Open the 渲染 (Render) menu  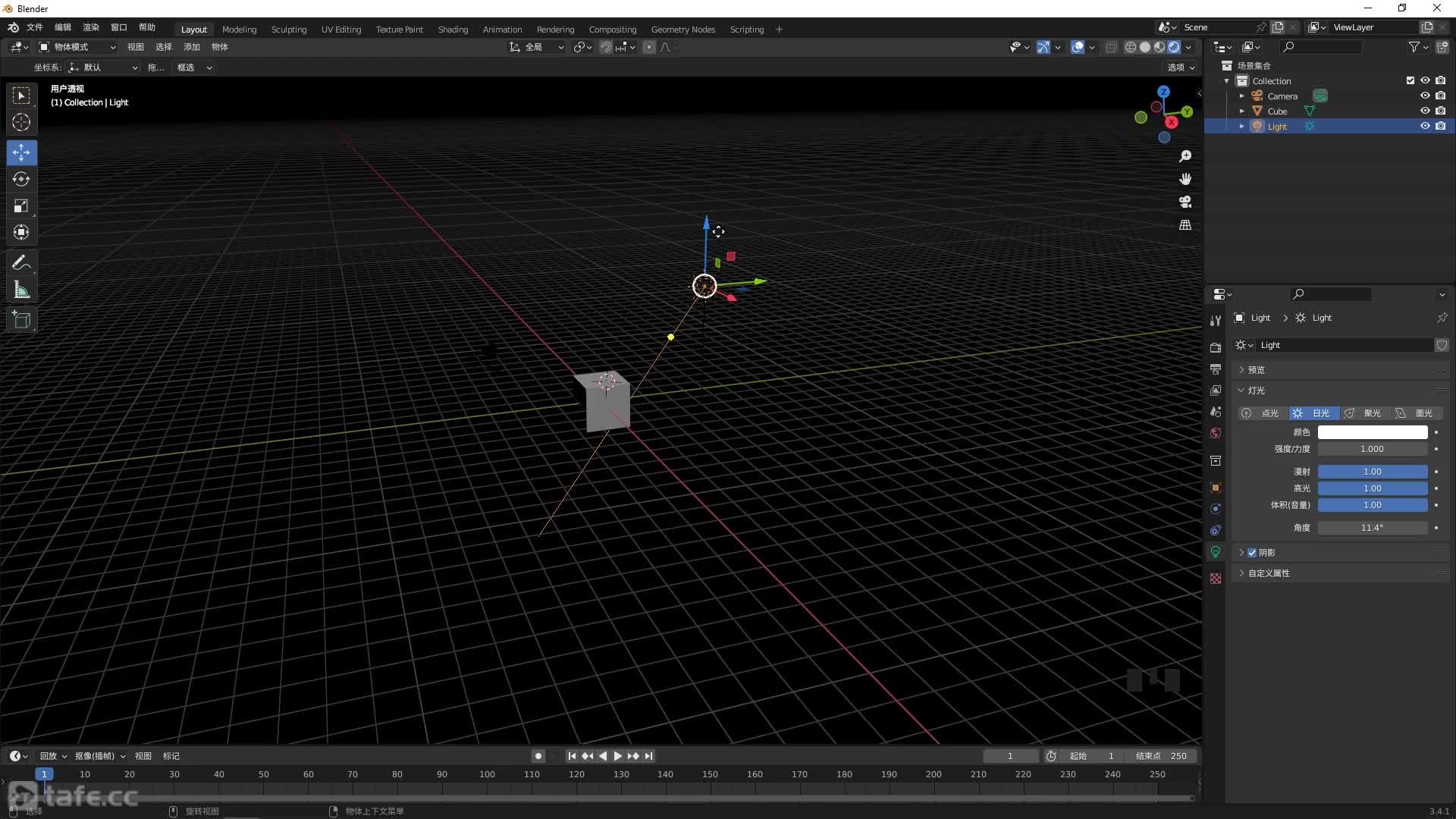click(91, 27)
